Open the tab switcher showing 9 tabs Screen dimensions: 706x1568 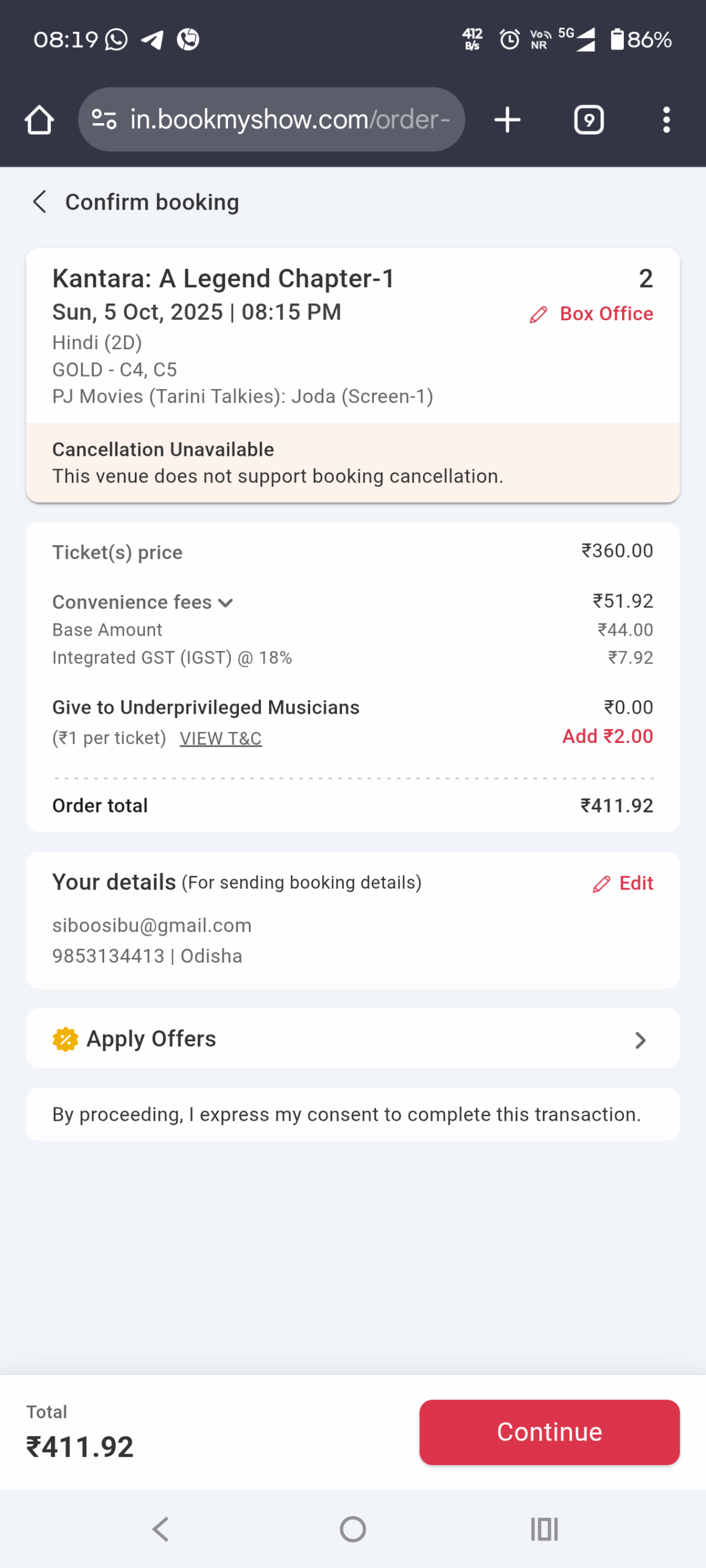[x=588, y=119]
